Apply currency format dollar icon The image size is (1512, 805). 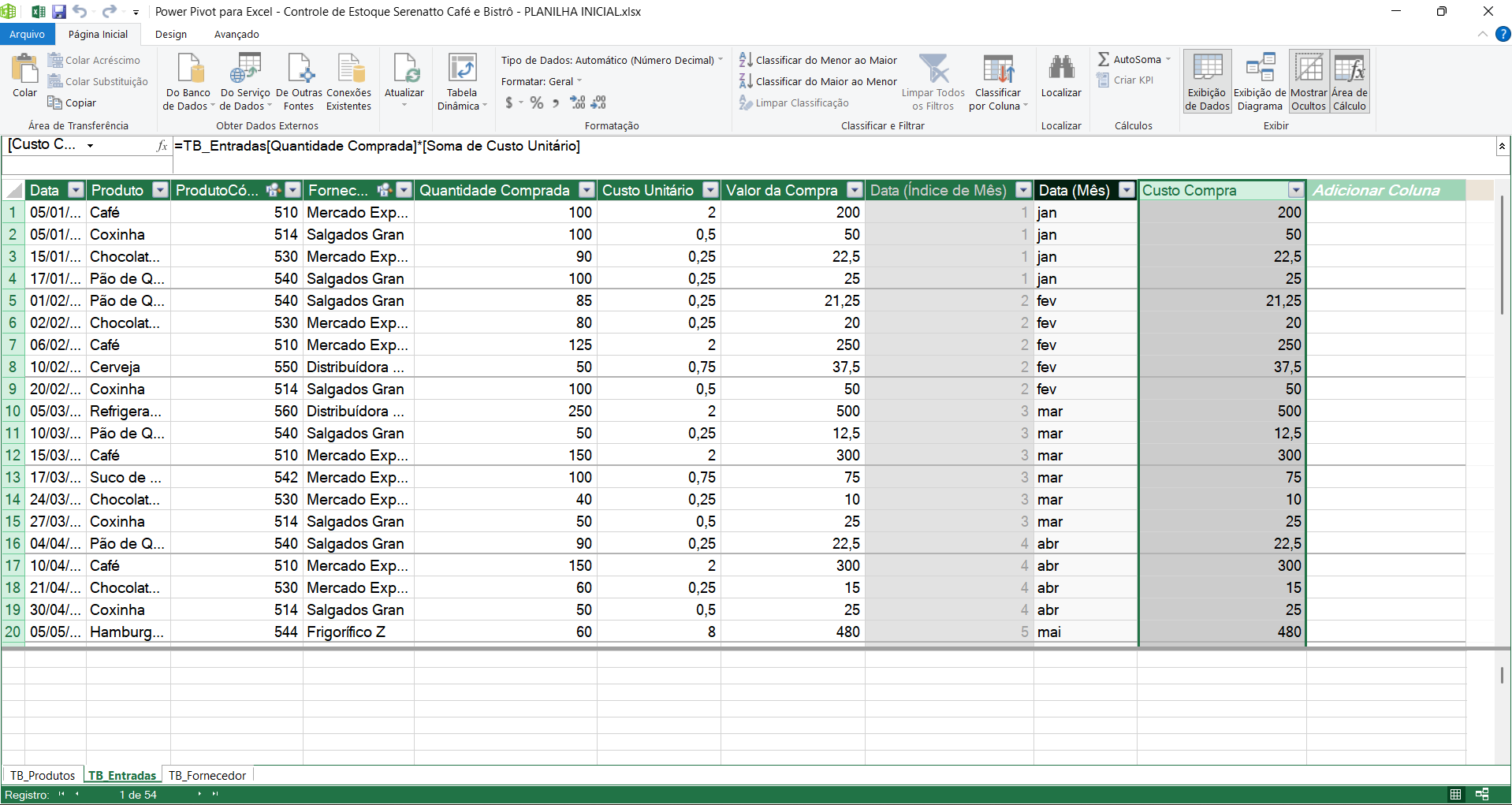(509, 102)
